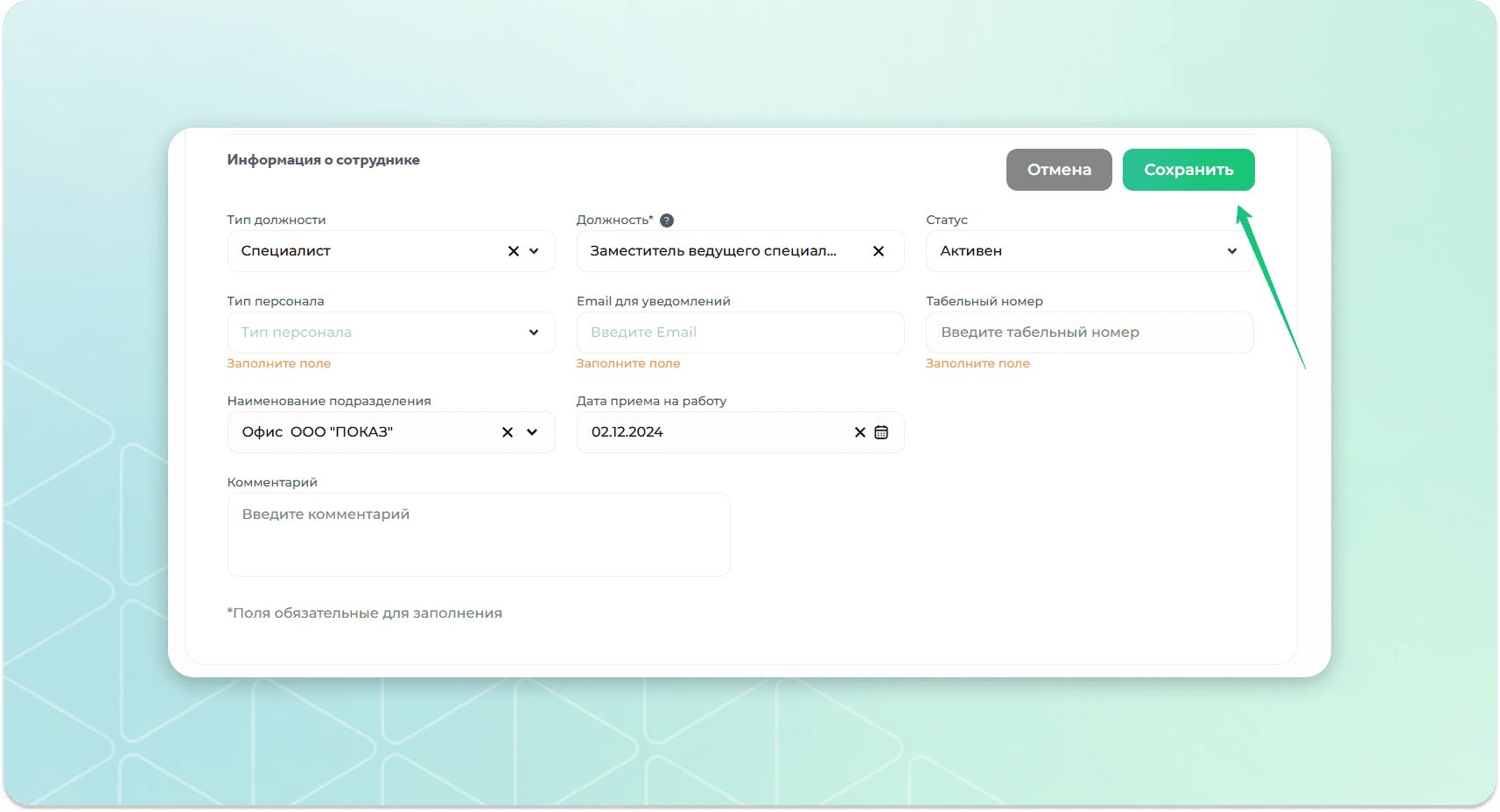The height and width of the screenshot is (812, 1500).
Task: Click the Специалист value in Тип должности
Action: pos(286,251)
